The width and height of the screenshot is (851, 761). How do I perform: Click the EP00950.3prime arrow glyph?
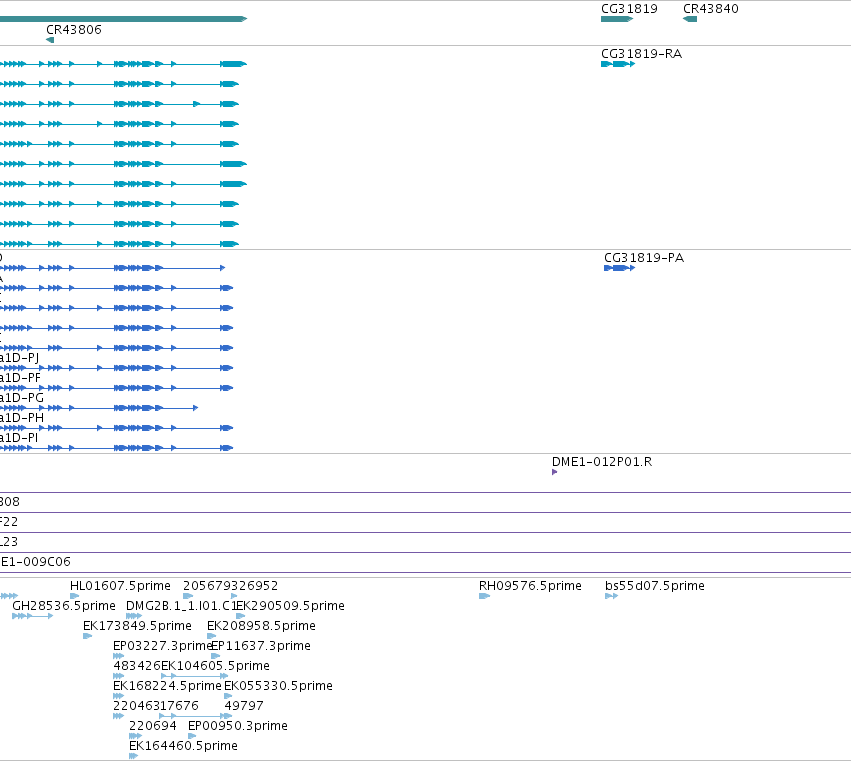pyautogui.click(x=192, y=737)
